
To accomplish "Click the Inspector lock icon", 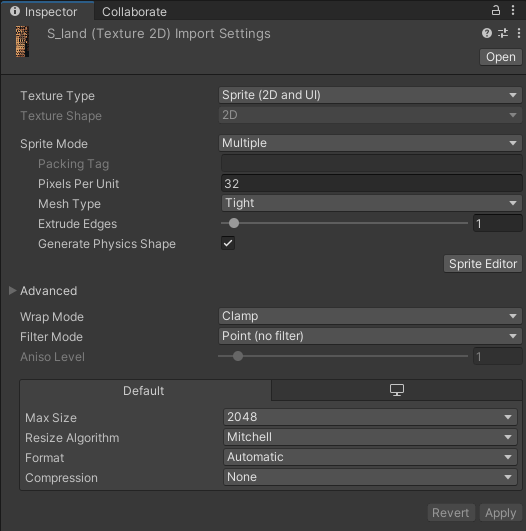I will [496, 10].
